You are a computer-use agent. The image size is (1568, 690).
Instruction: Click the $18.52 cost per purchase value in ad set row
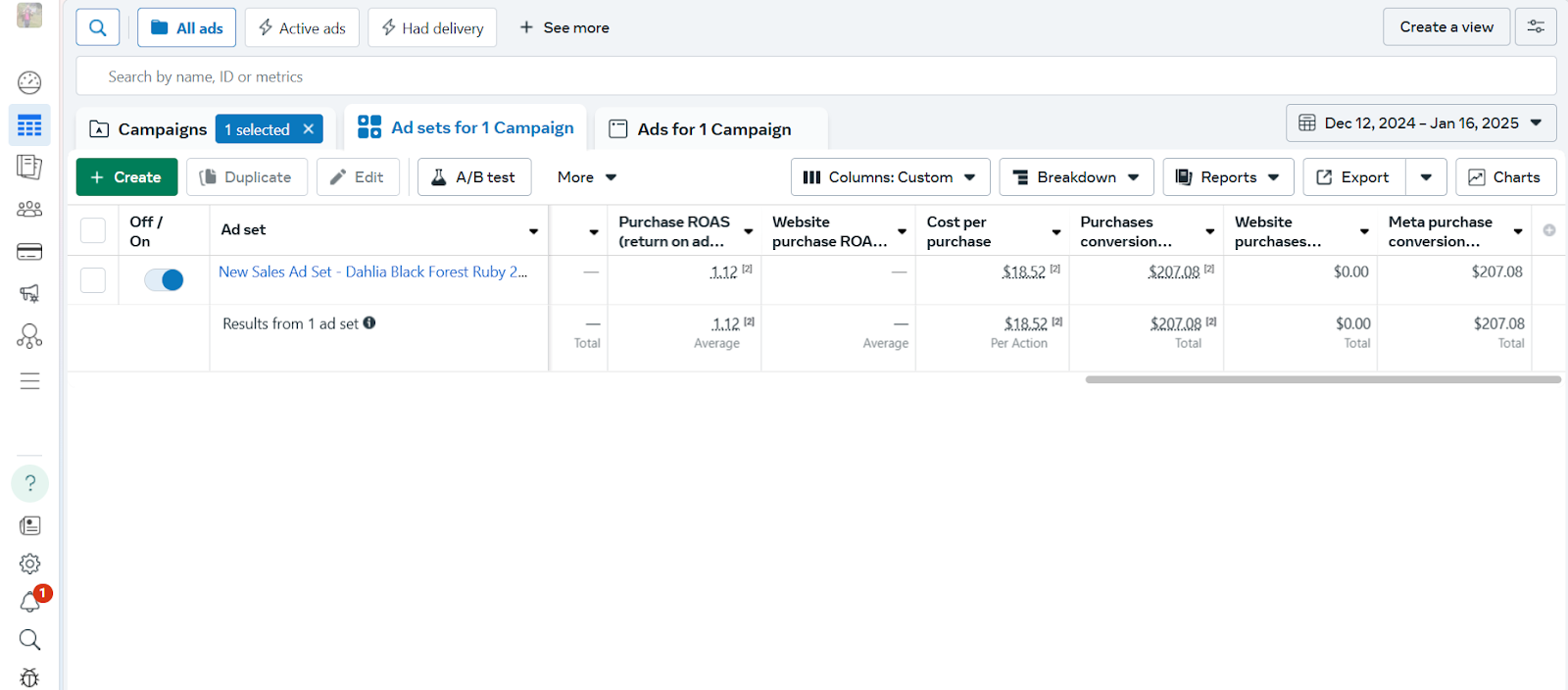click(1024, 272)
